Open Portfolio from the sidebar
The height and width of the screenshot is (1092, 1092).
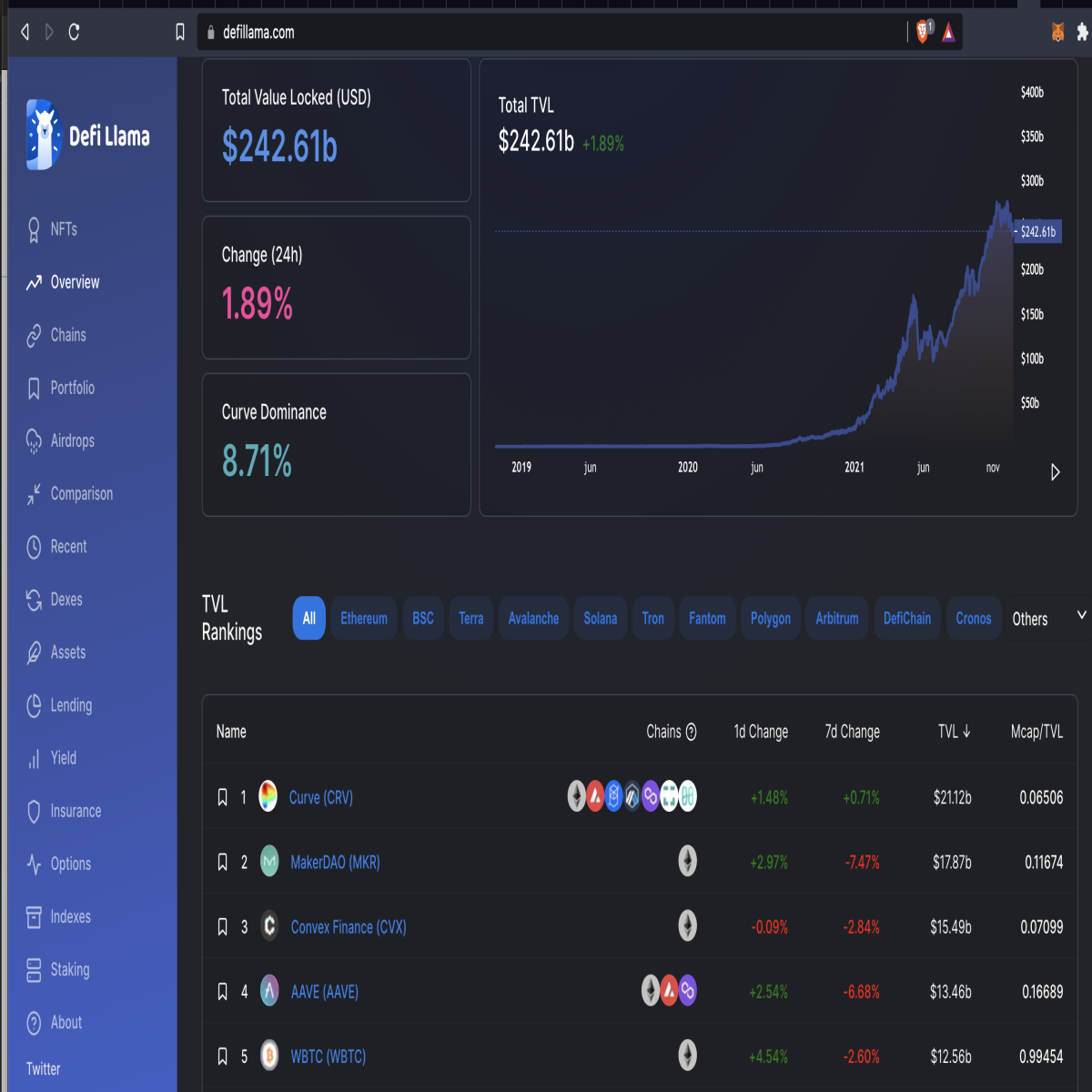point(60,388)
